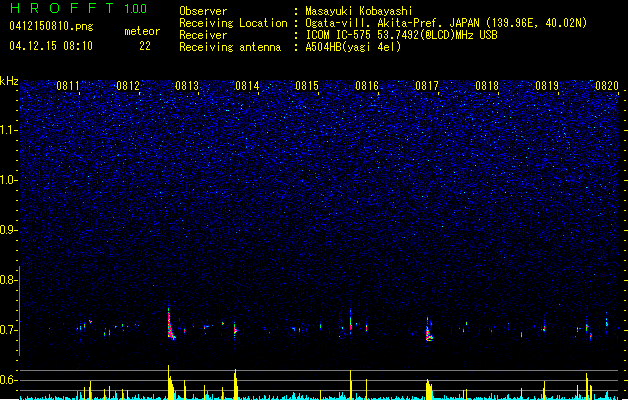
Task: Click the vertical gray frequency range bar
Action: pyautogui.click(x=19, y=310)
